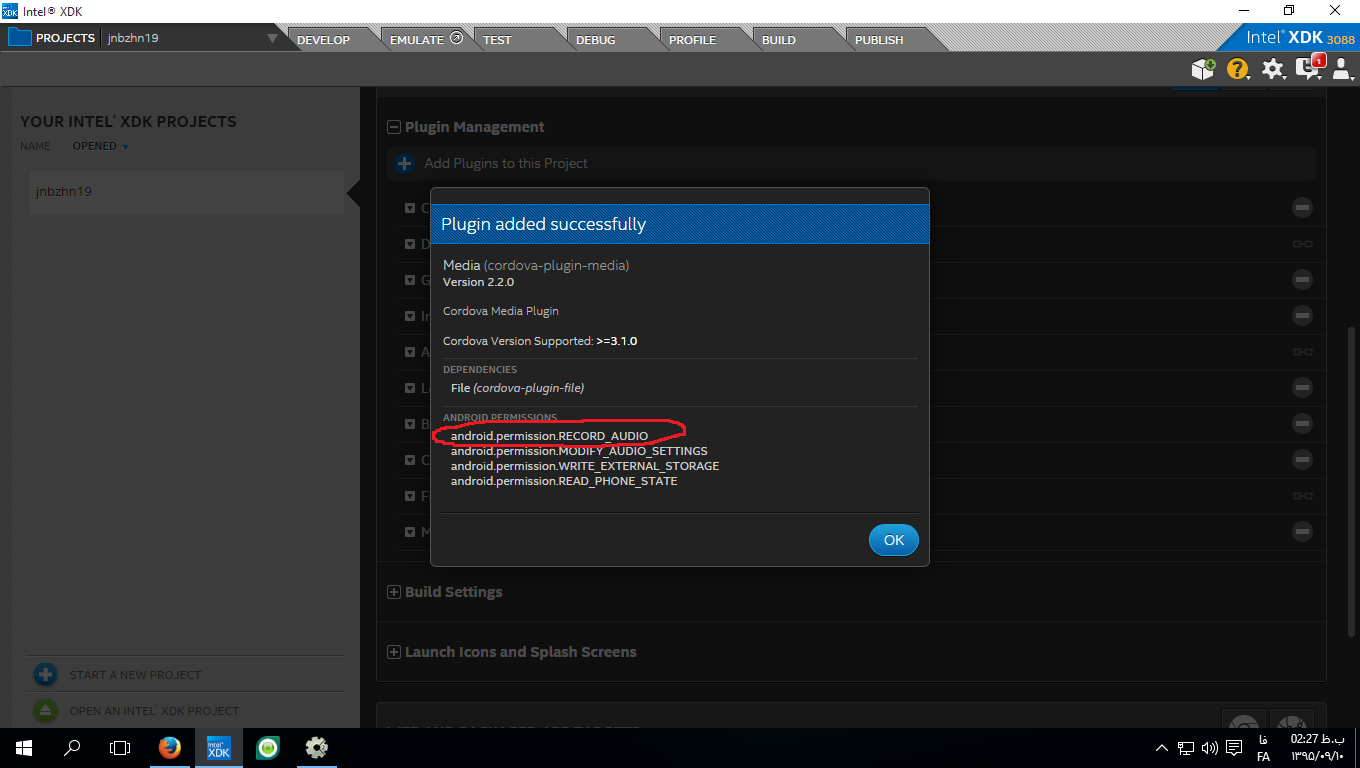Screen dimensions: 1360x768
Task: Open the settings gear menu in XDK toolbar
Action: coord(1272,69)
